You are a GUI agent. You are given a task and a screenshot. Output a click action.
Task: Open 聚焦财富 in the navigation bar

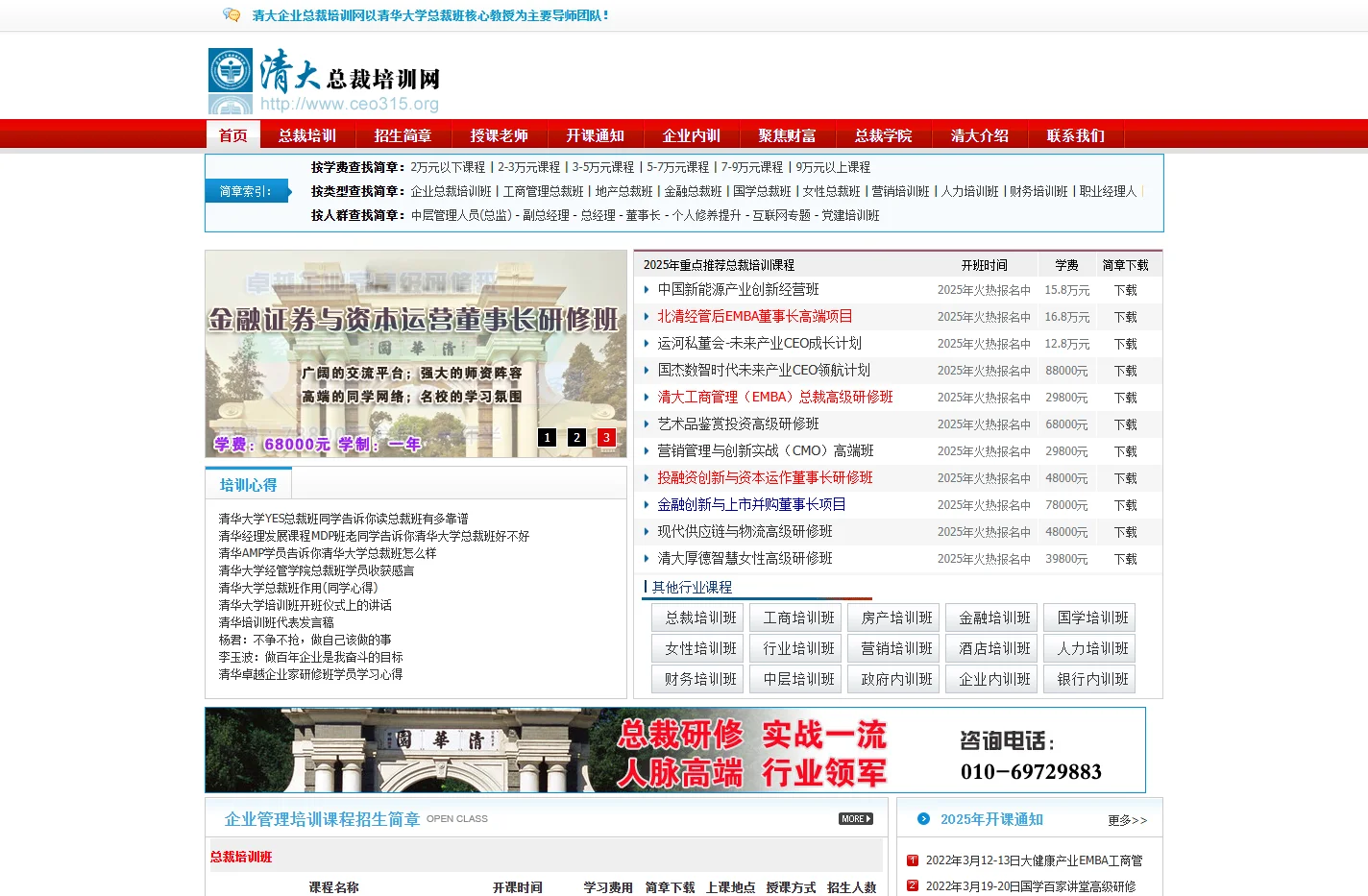tap(788, 135)
